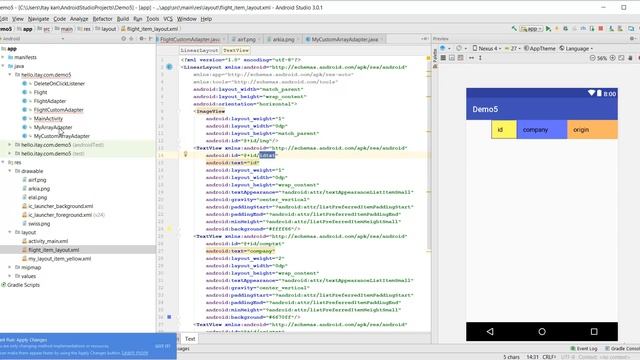Screen dimensions: 640x360
Task: Open the design surface layers dropdown
Action: (x=445, y=48)
